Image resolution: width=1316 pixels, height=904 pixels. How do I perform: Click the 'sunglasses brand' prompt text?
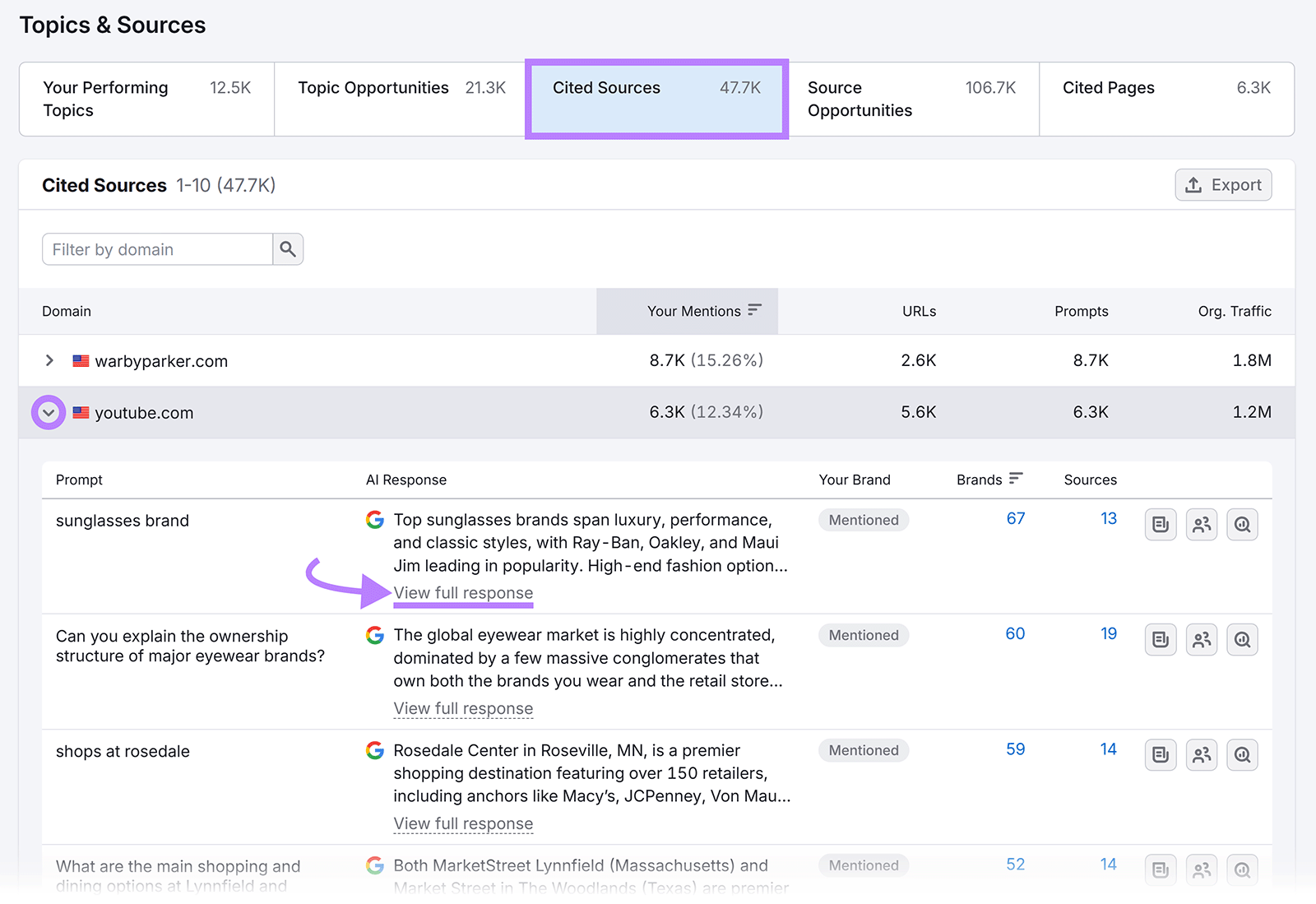coord(123,521)
